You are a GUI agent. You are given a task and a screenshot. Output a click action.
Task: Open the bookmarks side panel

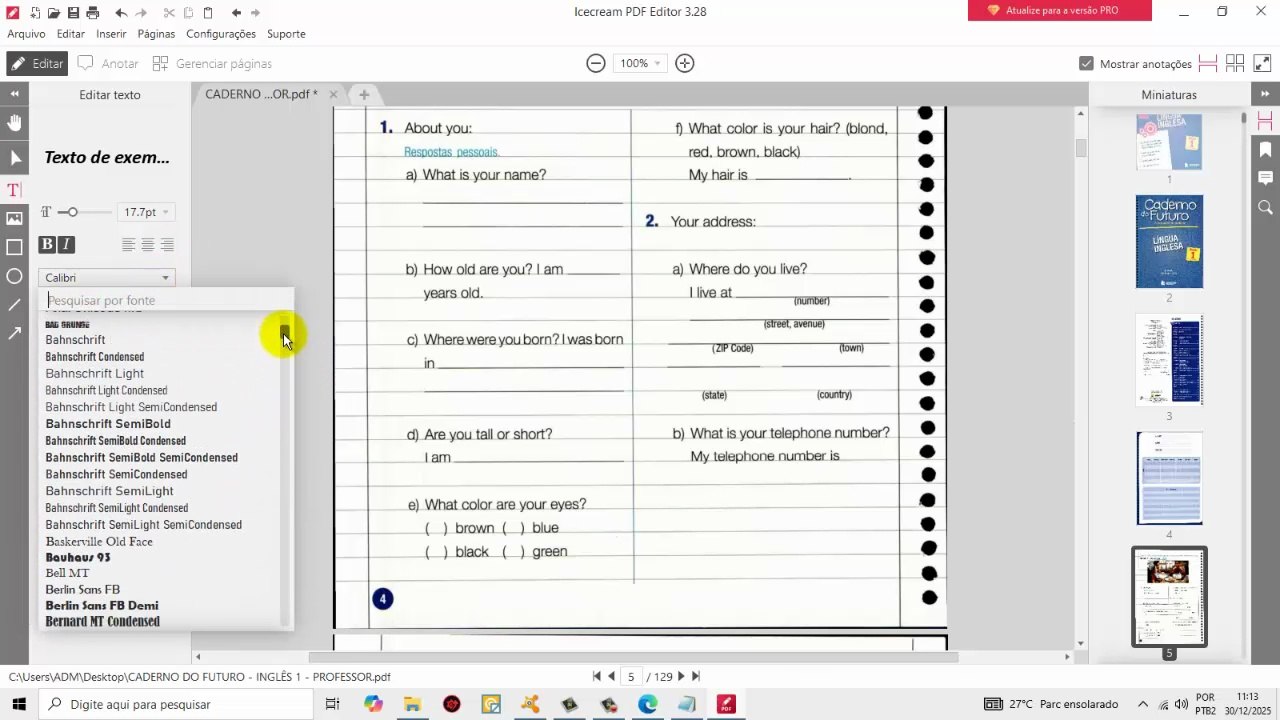point(1265,150)
